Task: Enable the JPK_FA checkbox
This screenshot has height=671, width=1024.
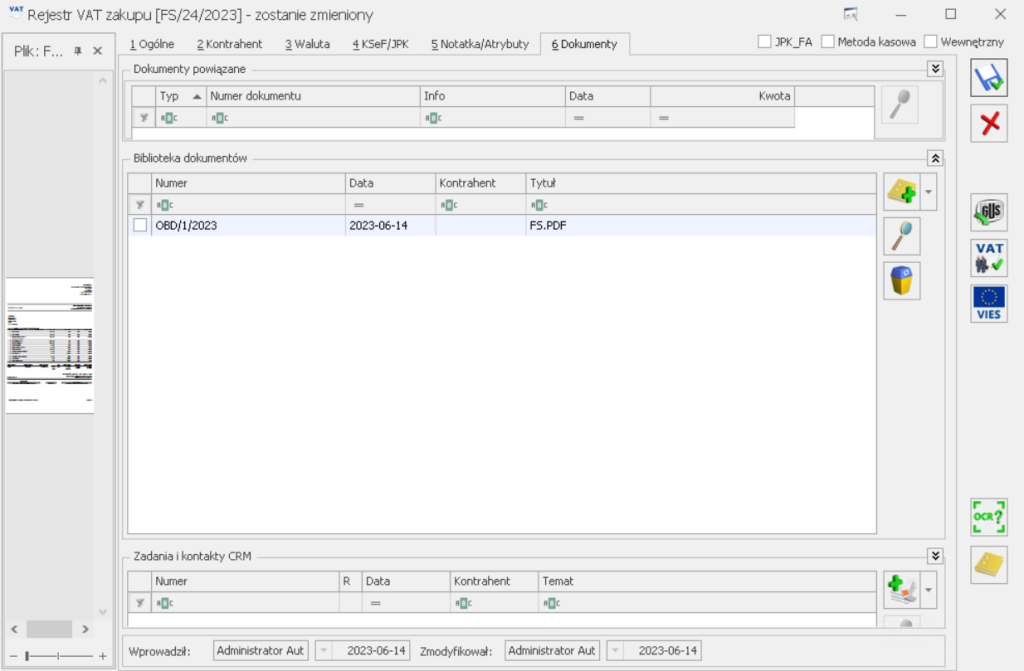Action: coord(764,42)
